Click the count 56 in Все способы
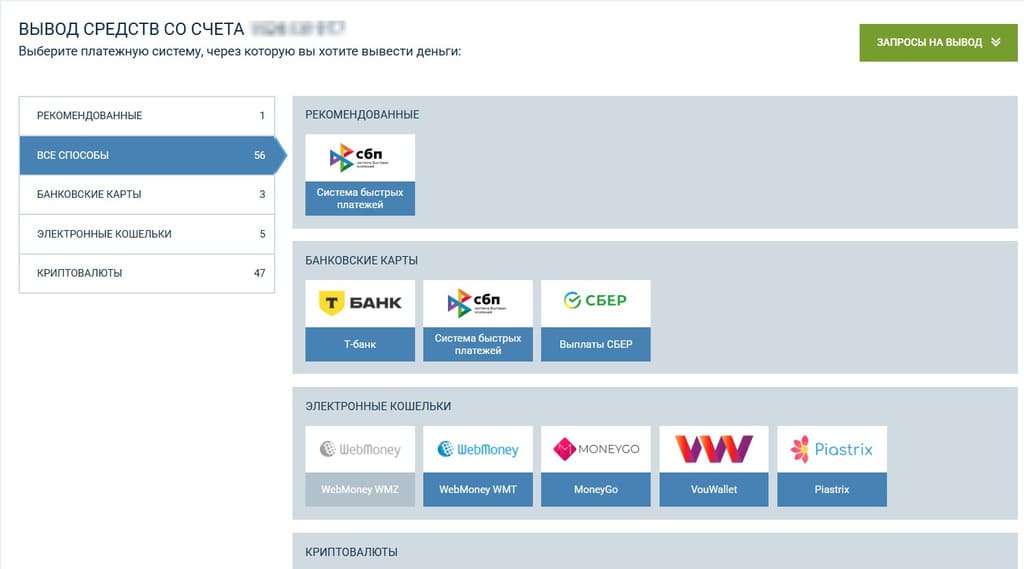The image size is (1024, 569). 260,155
